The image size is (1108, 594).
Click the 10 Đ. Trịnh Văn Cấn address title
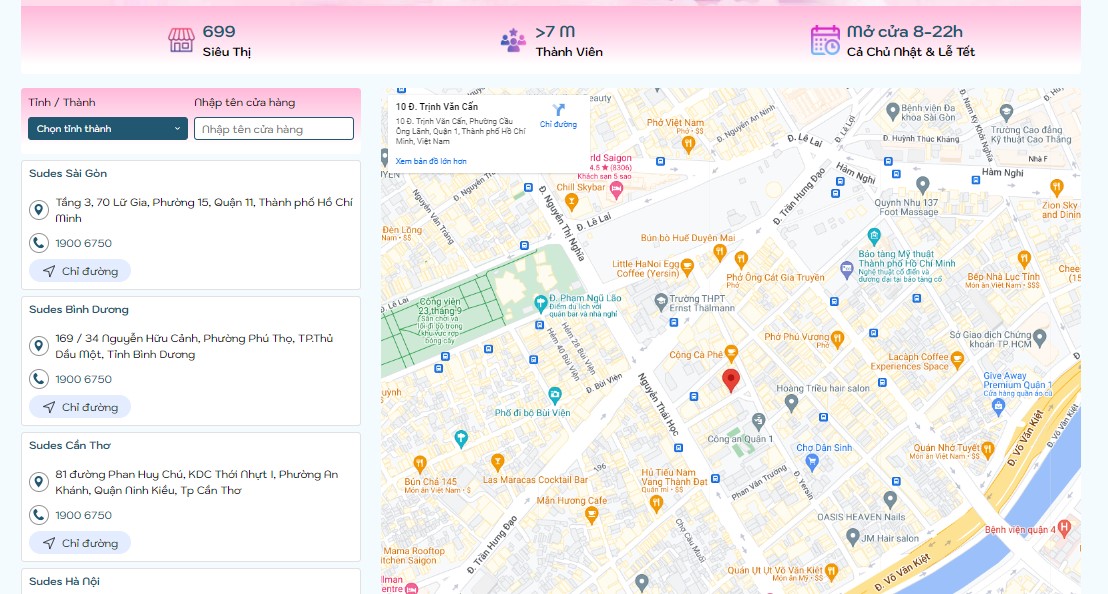tap(437, 107)
